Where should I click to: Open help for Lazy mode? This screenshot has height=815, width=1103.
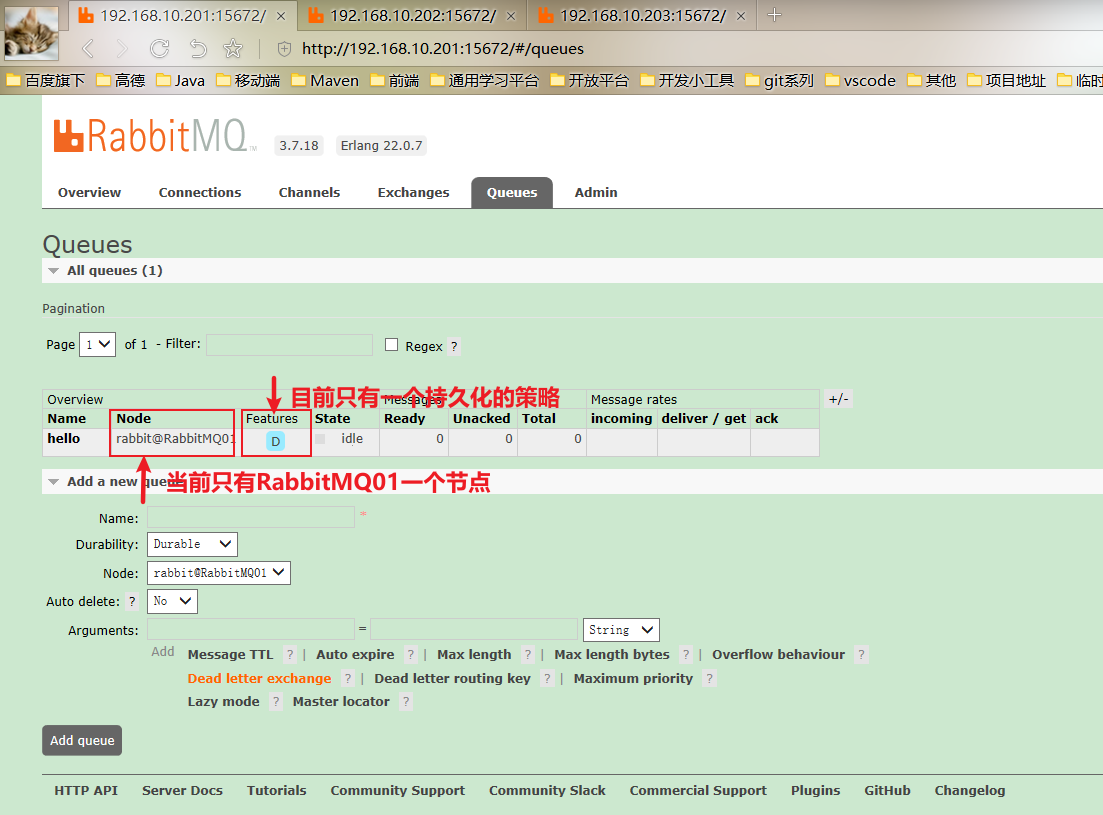coord(276,702)
